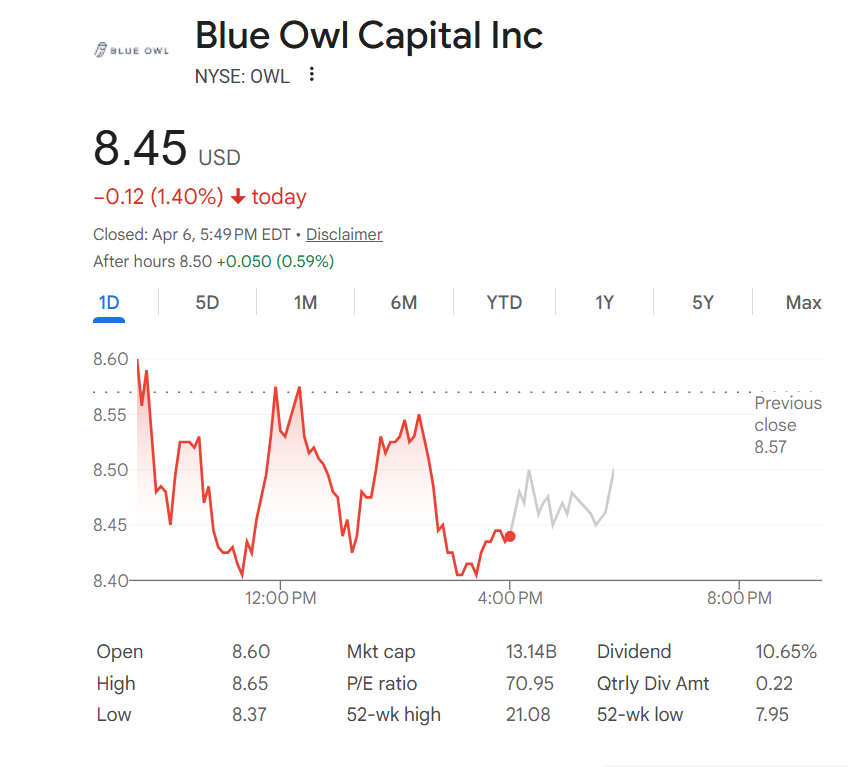The height and width of the screenshot is (767, 848).
Task: Click the after hours price text
Action: (x=215, y=261)
